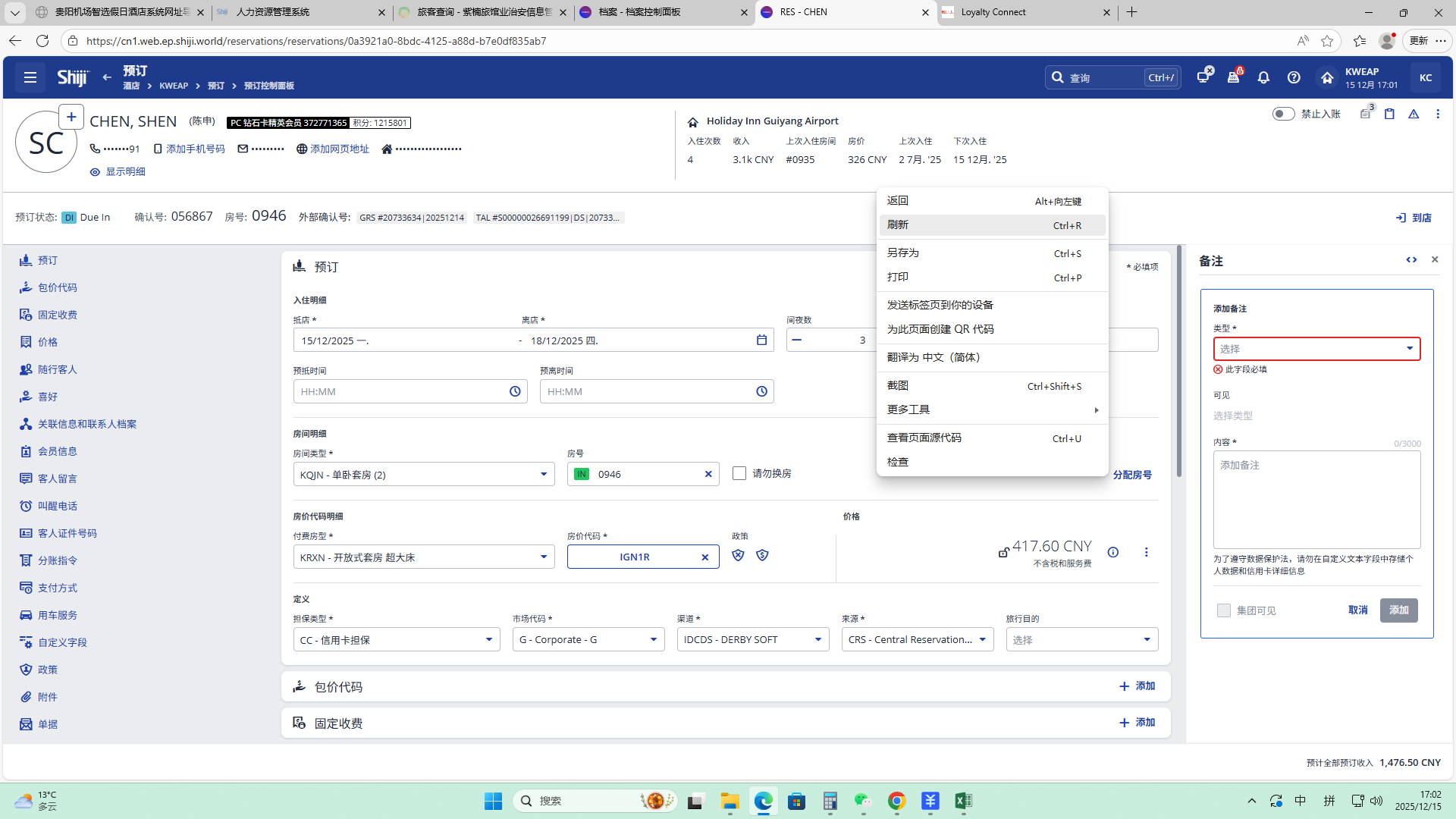This screenshot has width=1456, height=819.
Task: Choose 检查 in the context menu
Action: point(898,462)
